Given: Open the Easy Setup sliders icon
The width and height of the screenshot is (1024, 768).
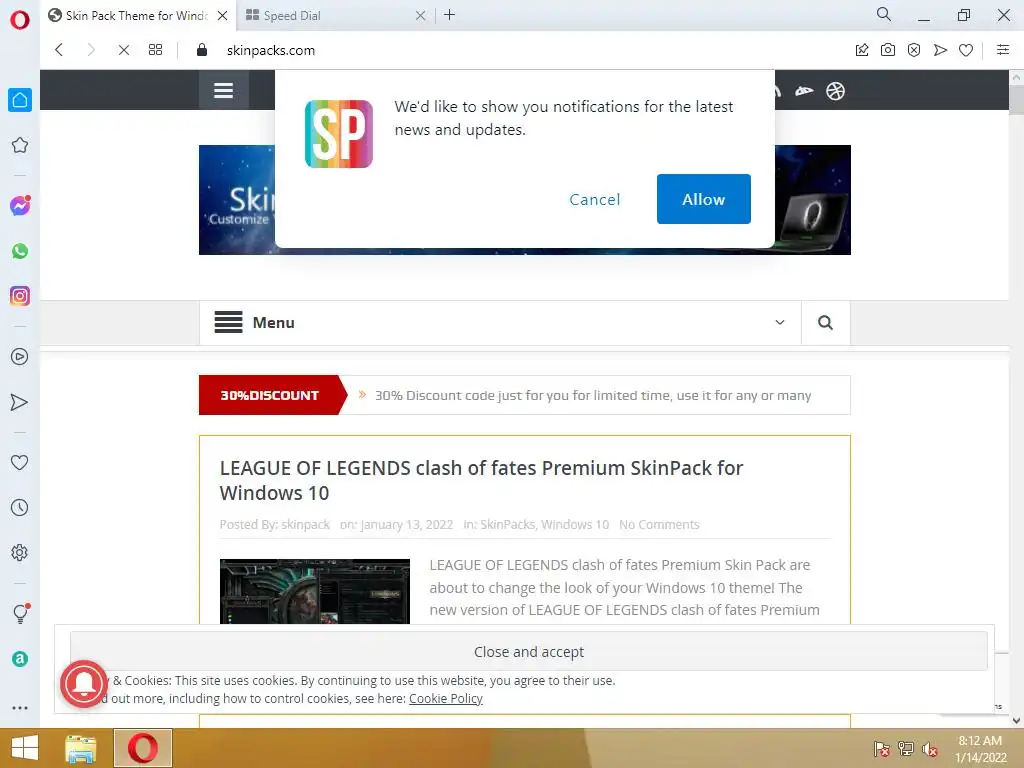Looking at the screenshot, I should [1003, 50].
